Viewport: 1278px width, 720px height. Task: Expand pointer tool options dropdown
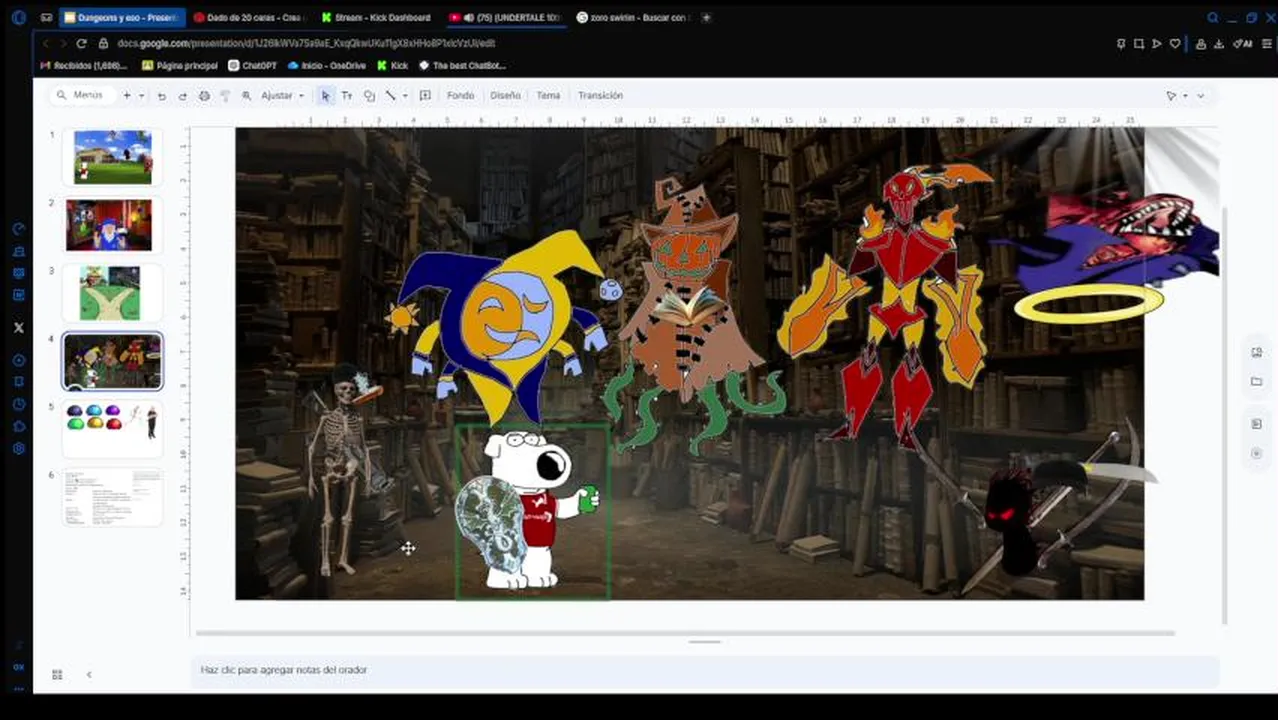(x=1185, y=96)
